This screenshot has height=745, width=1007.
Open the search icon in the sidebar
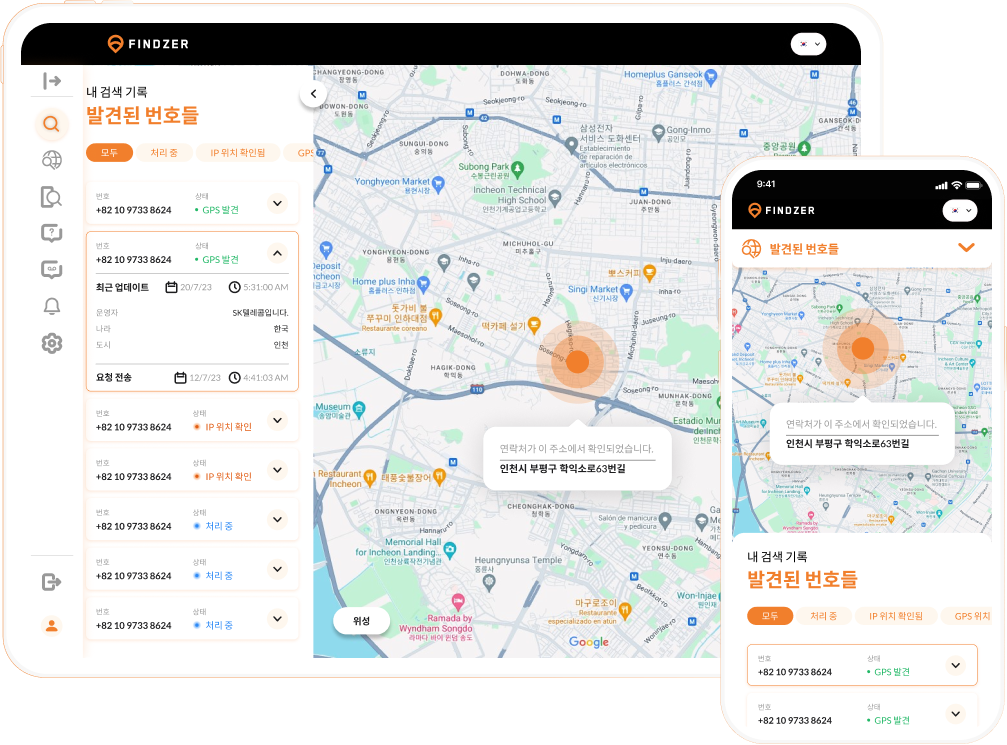pos(52,125)
